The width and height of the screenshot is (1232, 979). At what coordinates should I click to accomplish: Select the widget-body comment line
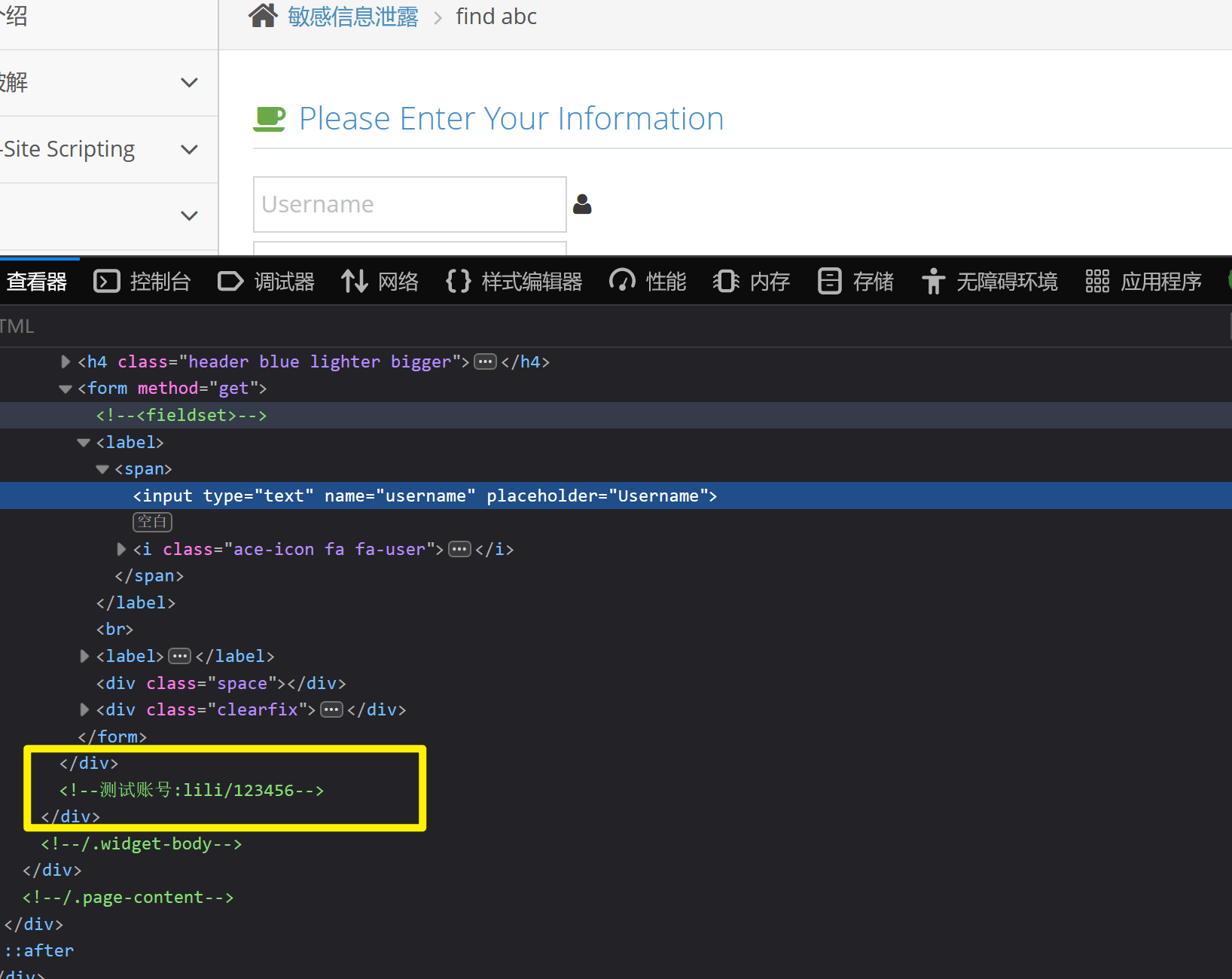click(x=142, y=844)
